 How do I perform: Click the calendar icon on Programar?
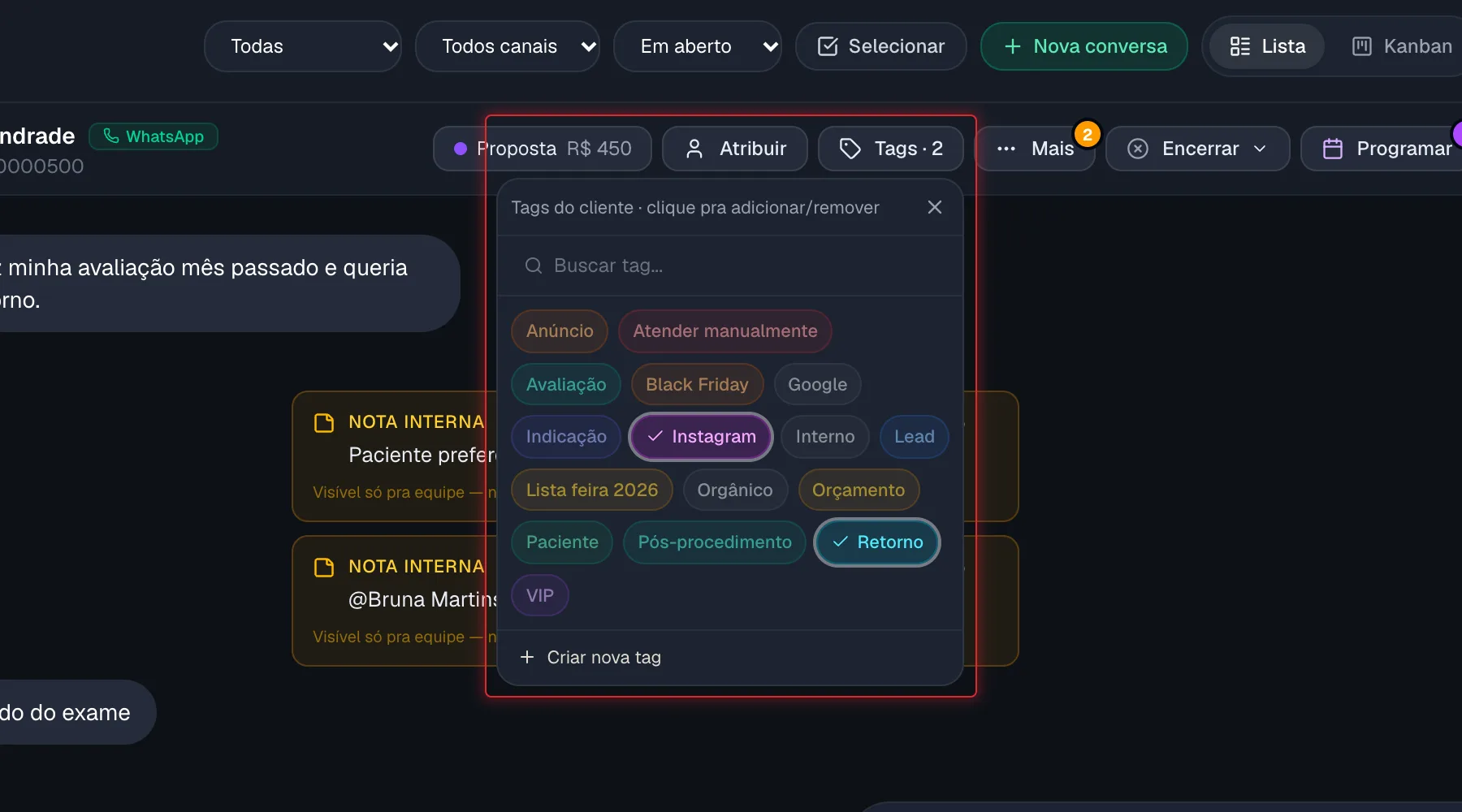[1333, 149]
